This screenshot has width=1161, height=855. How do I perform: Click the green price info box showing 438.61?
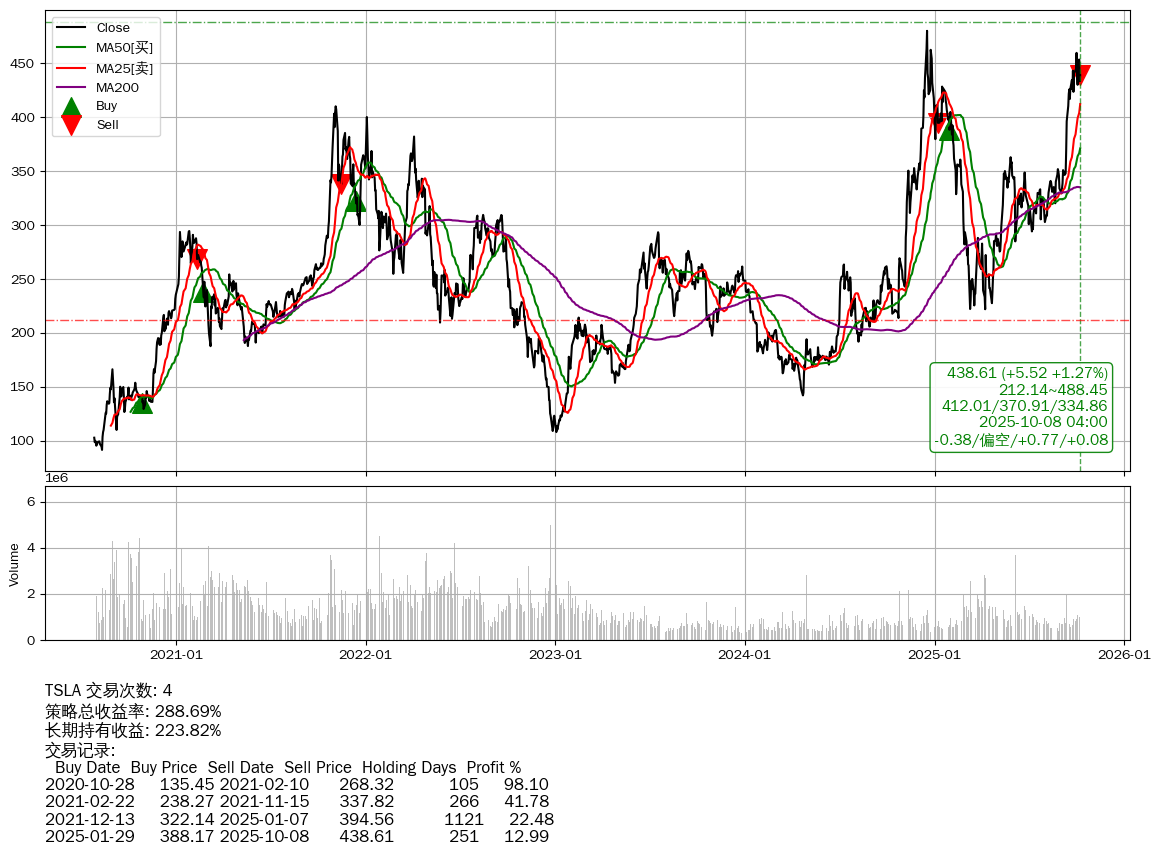1021,407
